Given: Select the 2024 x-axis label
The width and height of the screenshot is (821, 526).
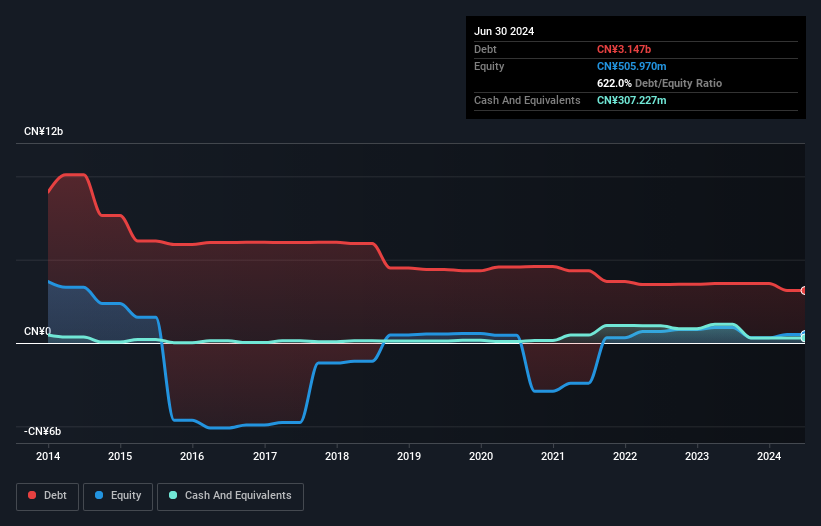Looking at the screenshot, I should pos(769,456).
